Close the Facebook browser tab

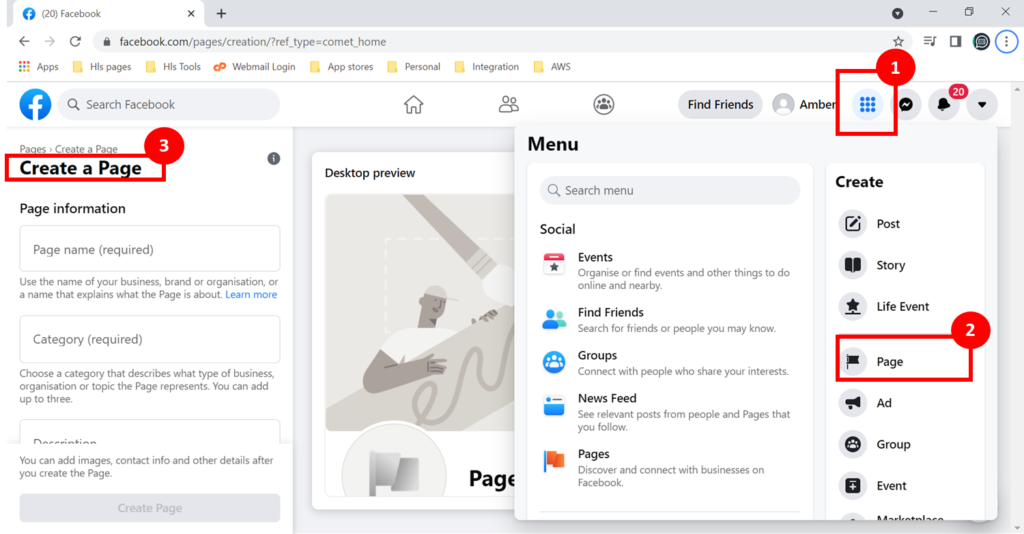pos(191,14)
